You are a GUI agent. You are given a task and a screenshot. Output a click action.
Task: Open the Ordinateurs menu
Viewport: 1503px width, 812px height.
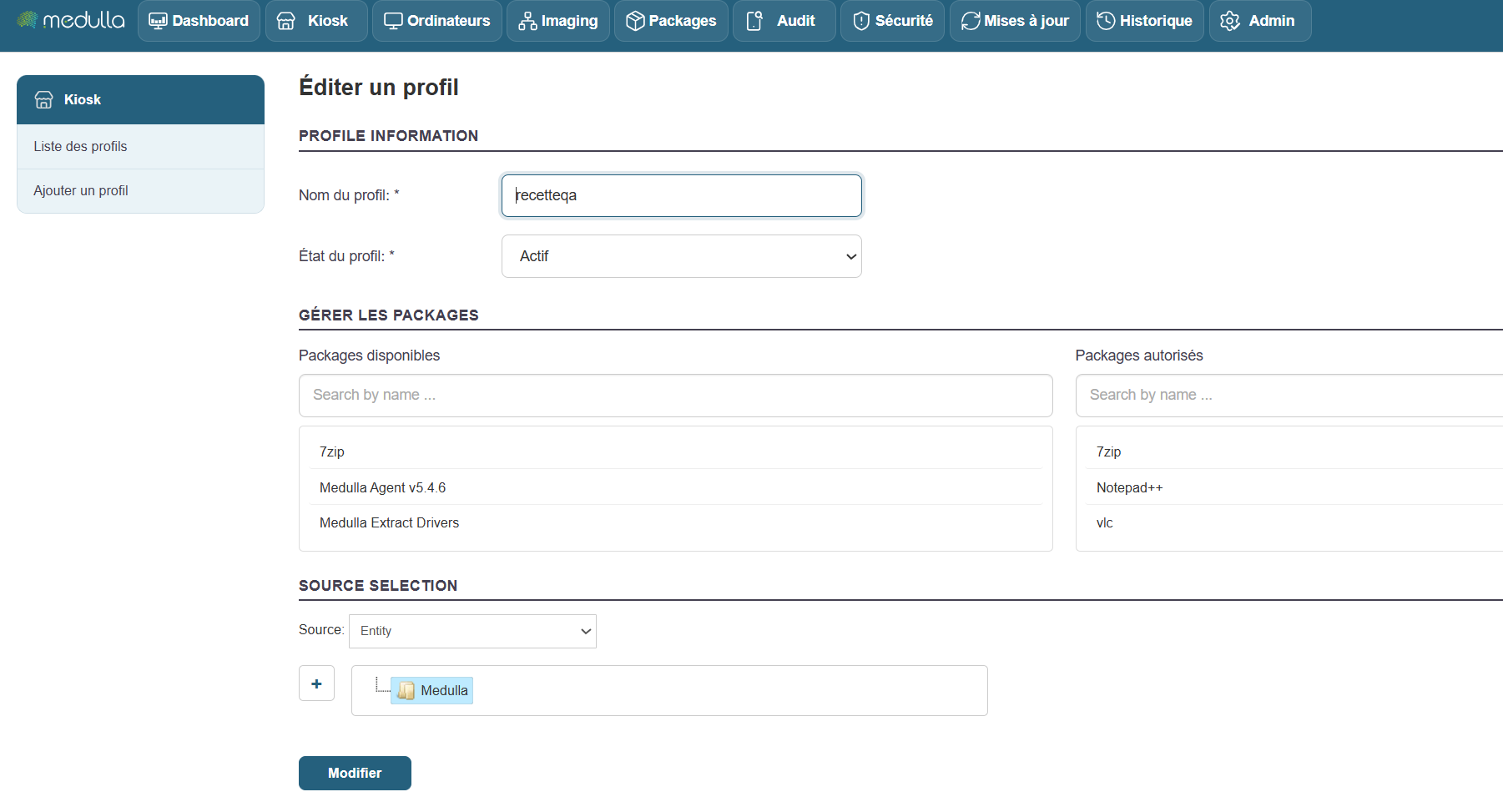pyautogui.click(x=437, y=21)
